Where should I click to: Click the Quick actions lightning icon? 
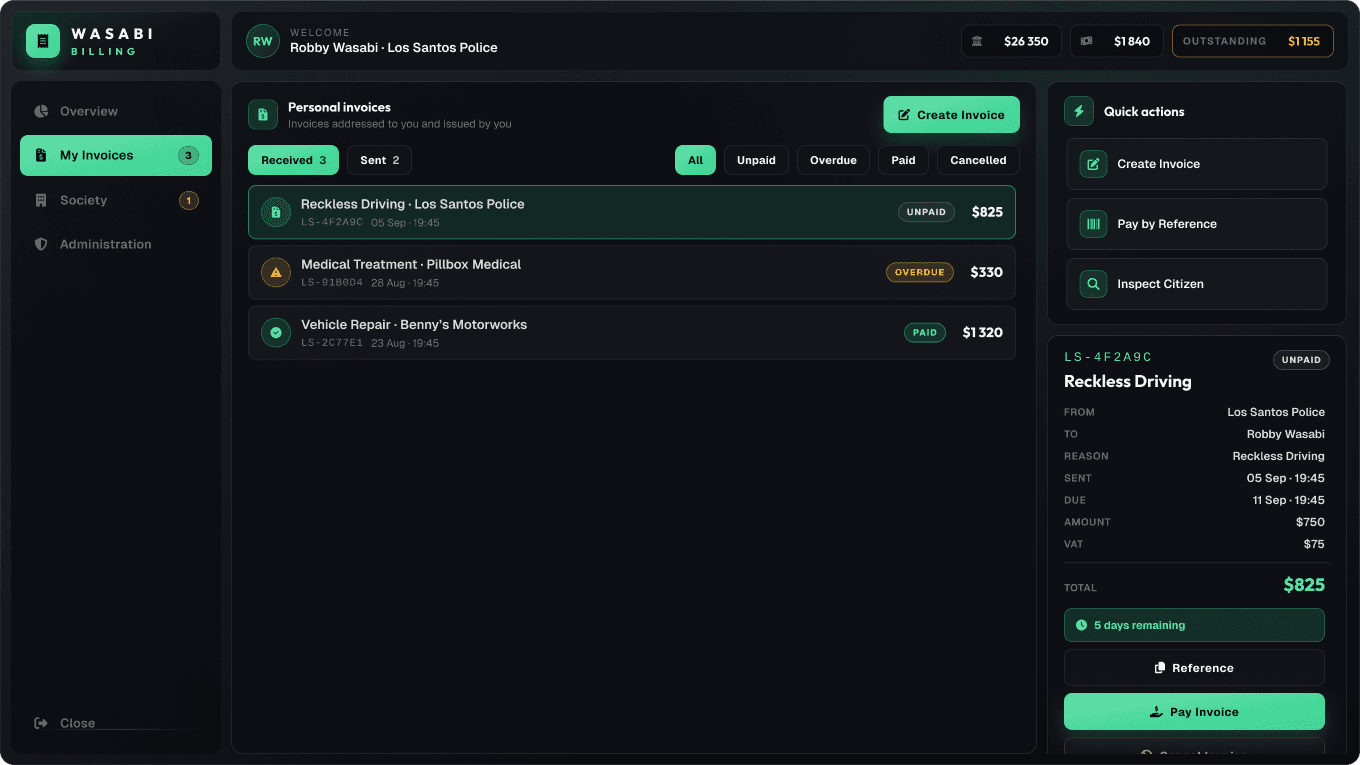(x=1079, y=111)
